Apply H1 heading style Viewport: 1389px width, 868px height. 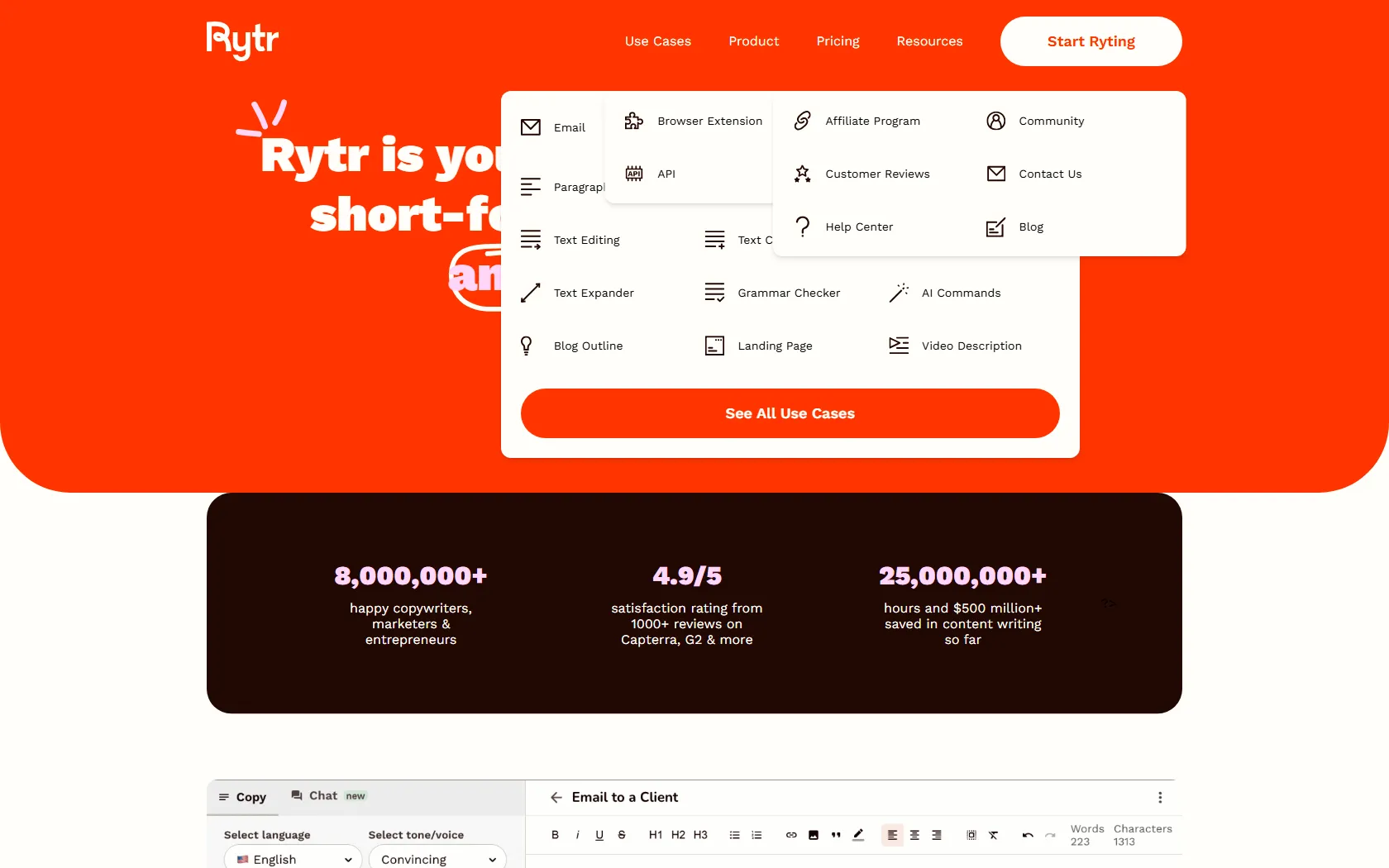click(656, 835)
